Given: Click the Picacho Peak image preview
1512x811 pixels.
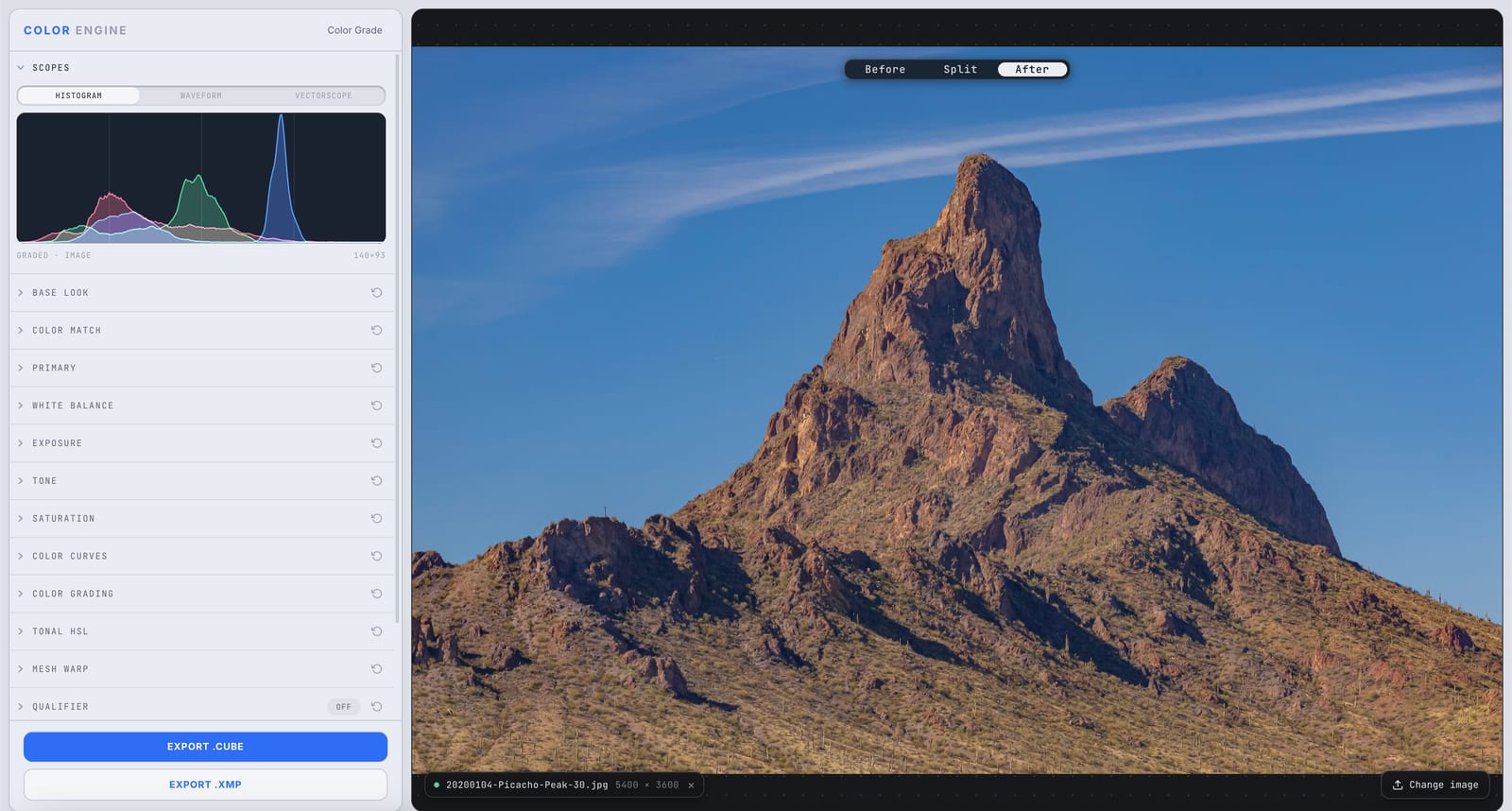Looking at the screenshot, I should (957, 410).
